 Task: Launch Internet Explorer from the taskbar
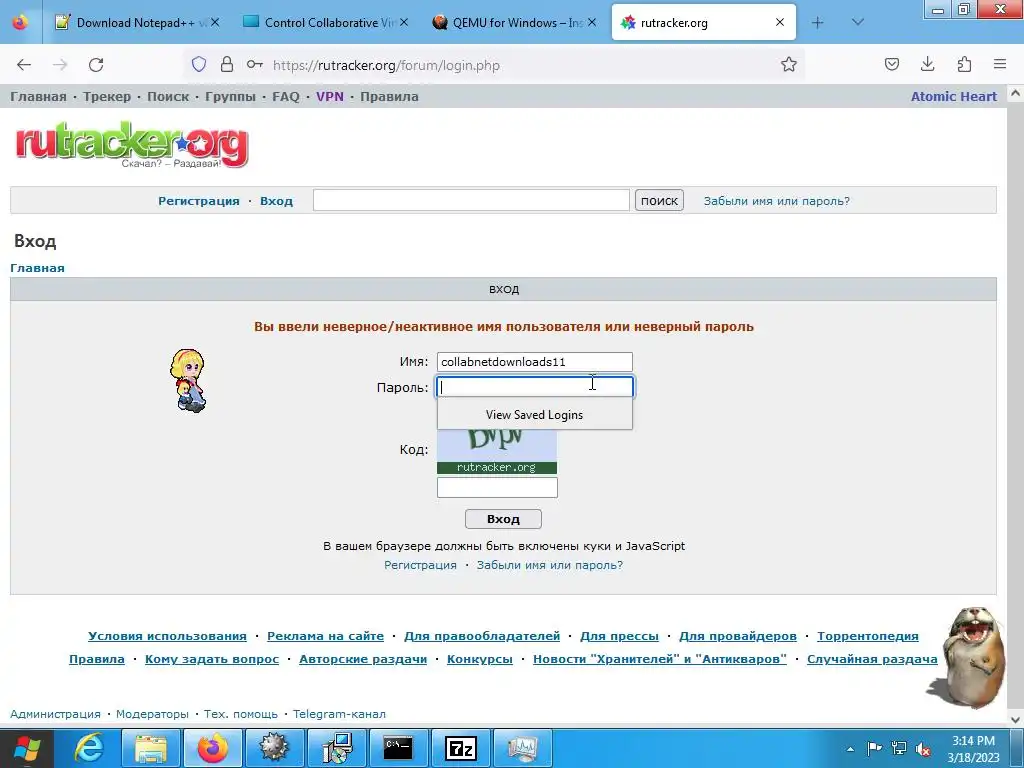pos(89,748)
